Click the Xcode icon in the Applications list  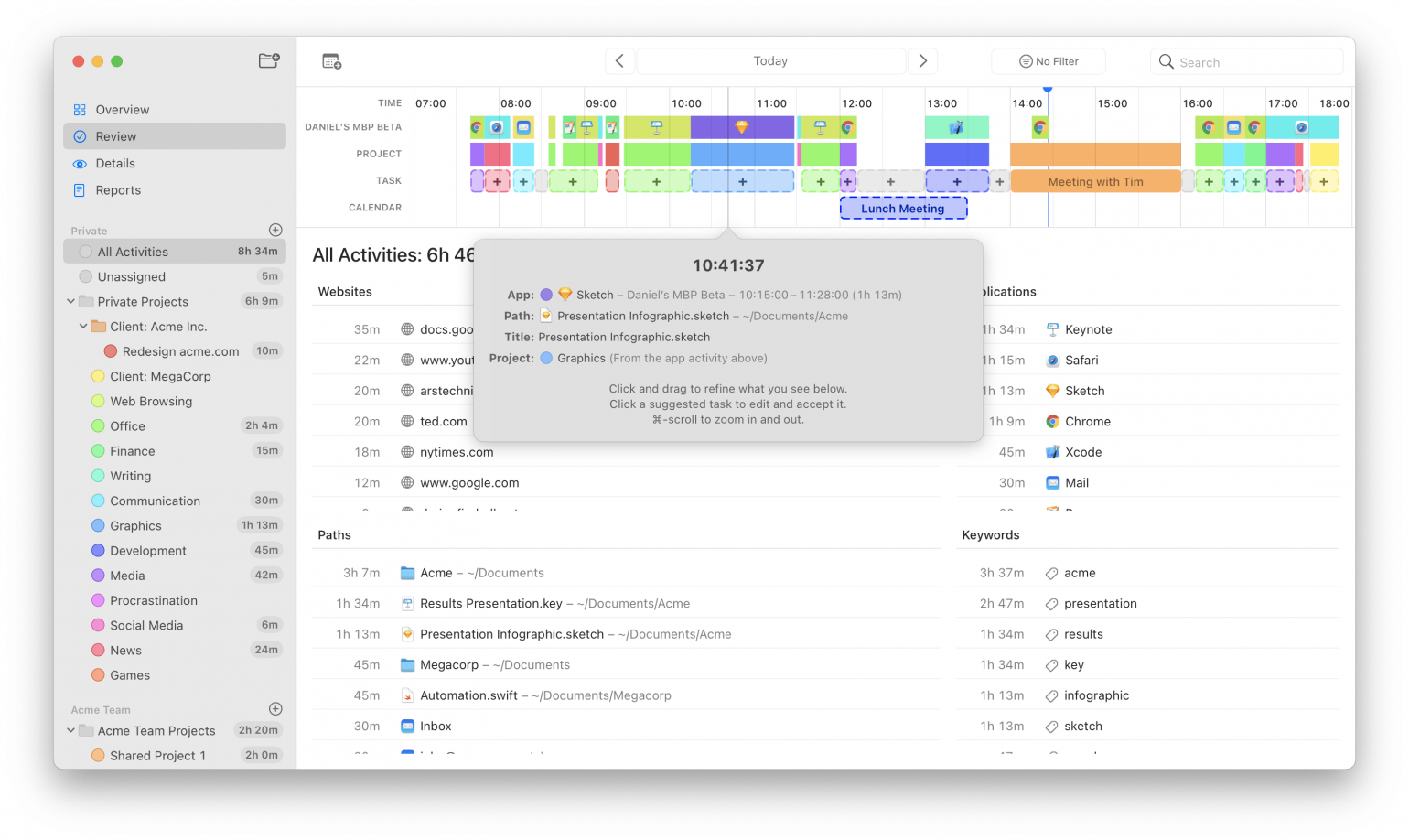point(1054,452)
